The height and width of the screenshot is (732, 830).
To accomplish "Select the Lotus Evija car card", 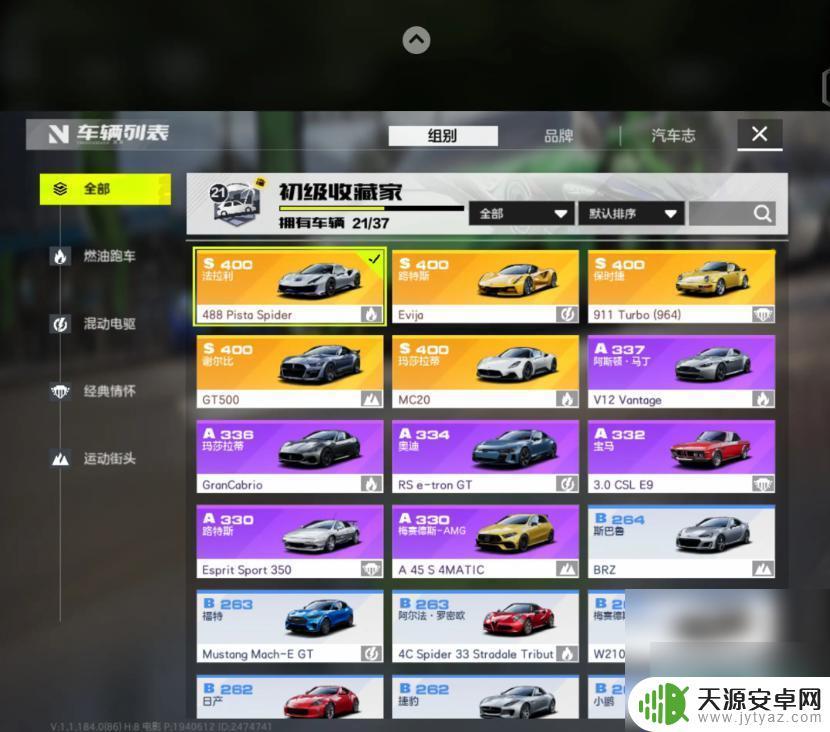I will coord(485,286).
